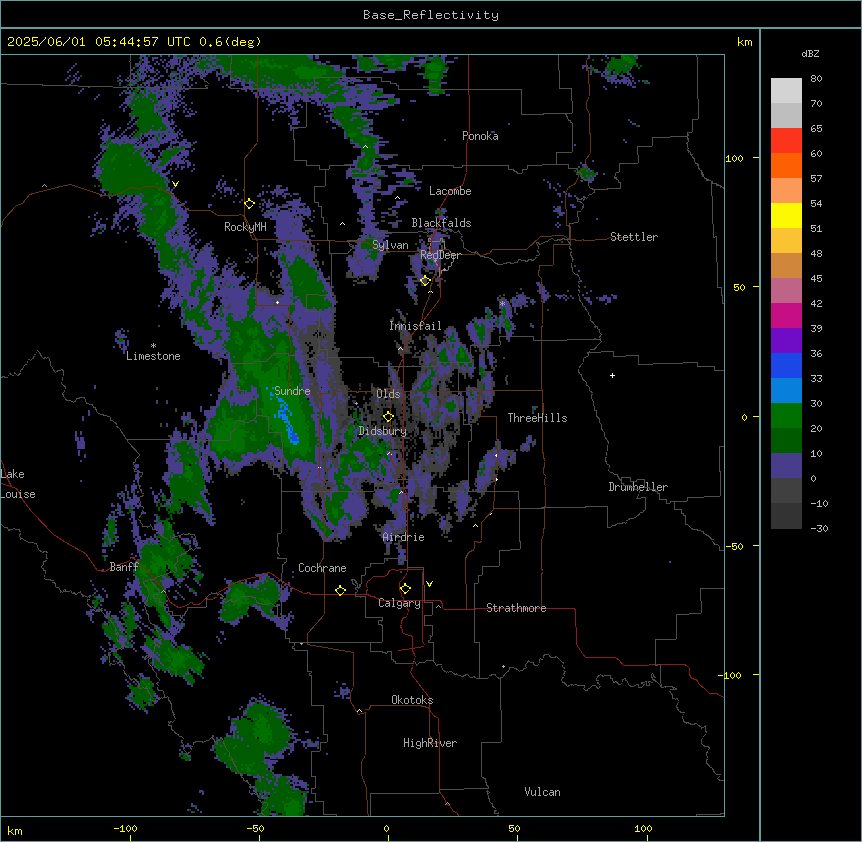
Task: Click the ThreeHills label
Action: (x=537, y=418)
